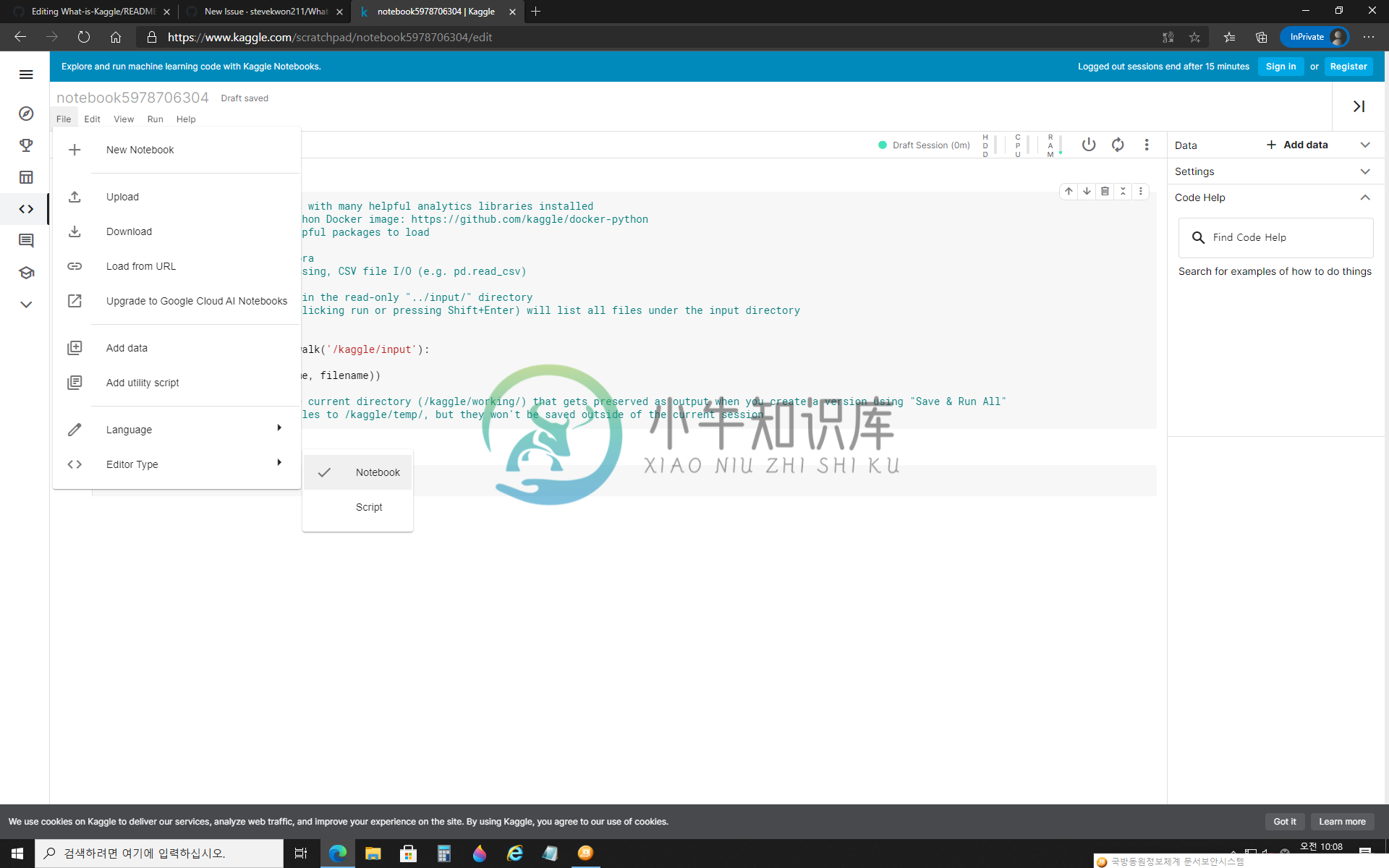Click the session power button
The width and height of the screenshot is (1389, 868).
pos(1088,145)
